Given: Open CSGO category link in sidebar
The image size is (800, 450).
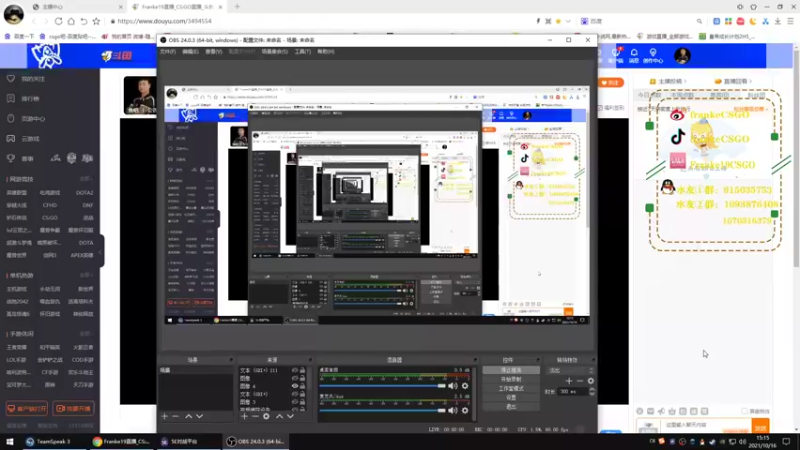Looking at the screenshot, I should point(50,218).
